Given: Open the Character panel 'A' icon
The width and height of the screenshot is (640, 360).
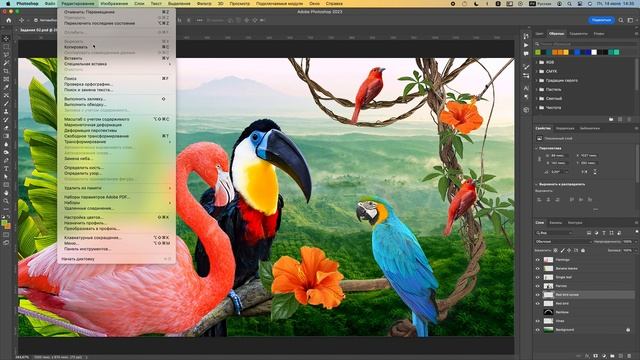Looking at the screenshot, I should point(526,88).
